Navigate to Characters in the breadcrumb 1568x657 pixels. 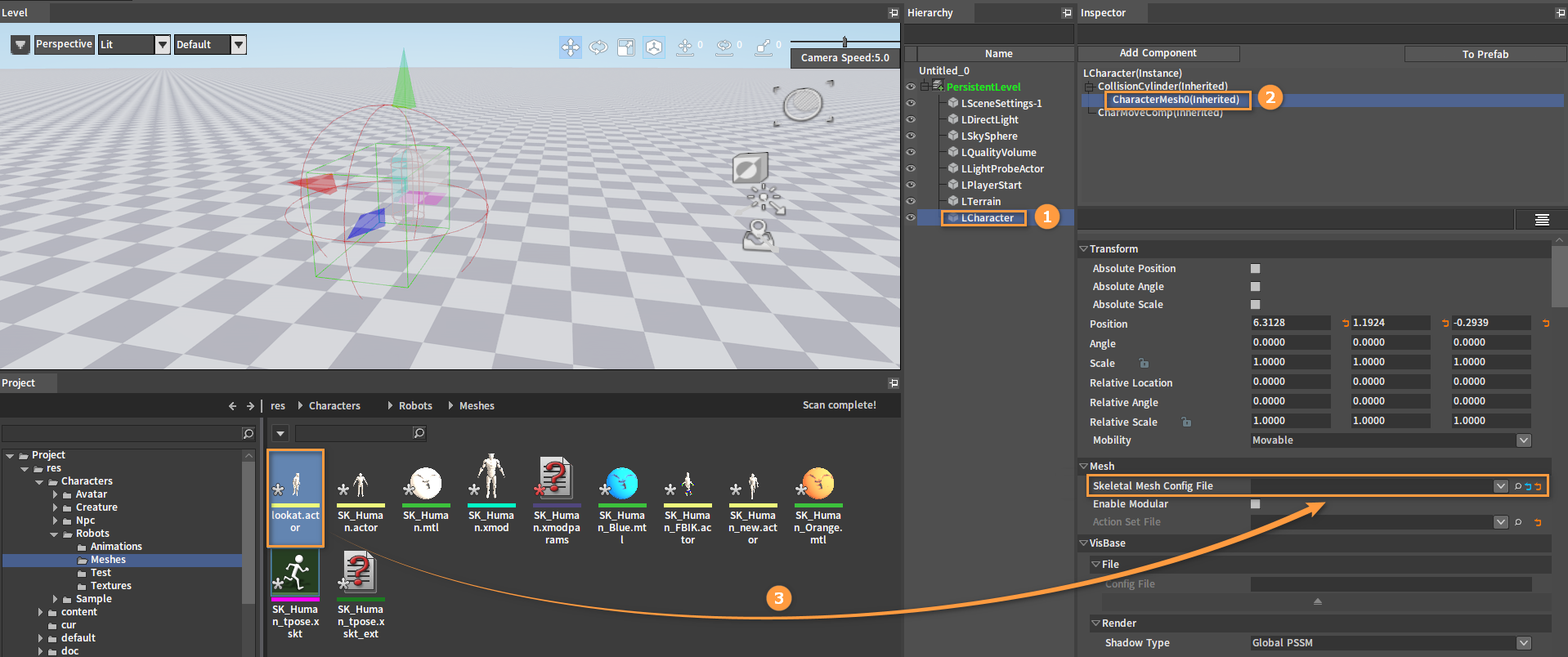point(334,406)
